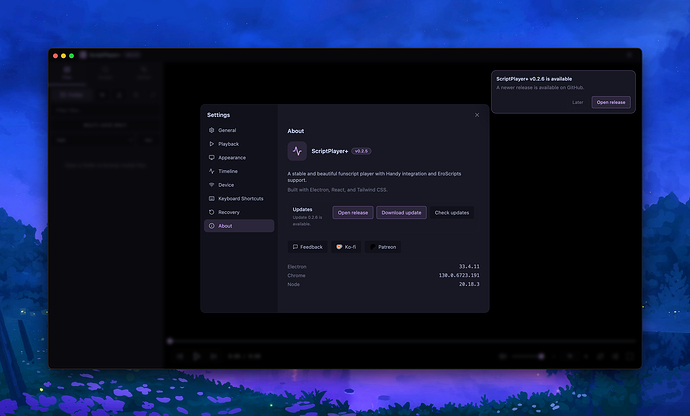Click the Electron label

[297, 267]
